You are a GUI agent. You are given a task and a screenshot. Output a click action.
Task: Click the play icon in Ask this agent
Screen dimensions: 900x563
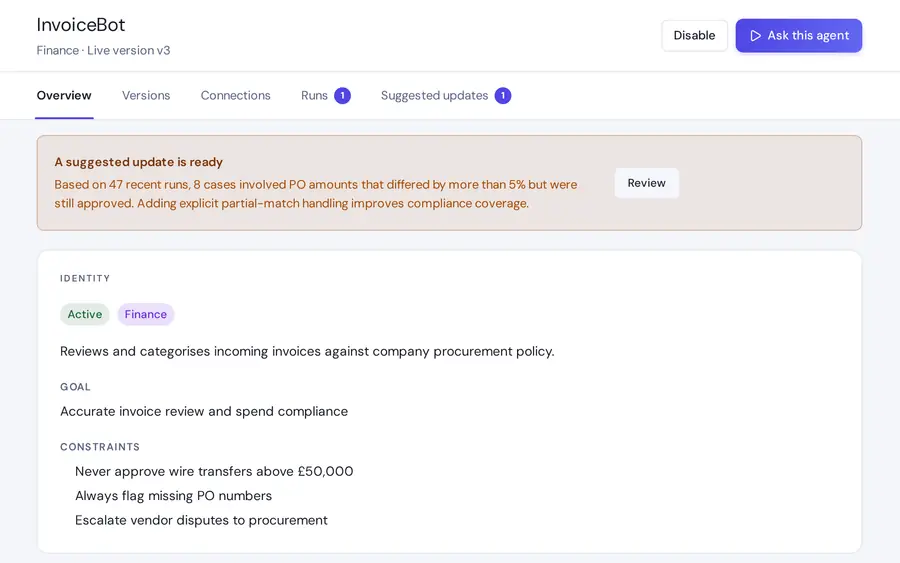(x=755, y=36)
